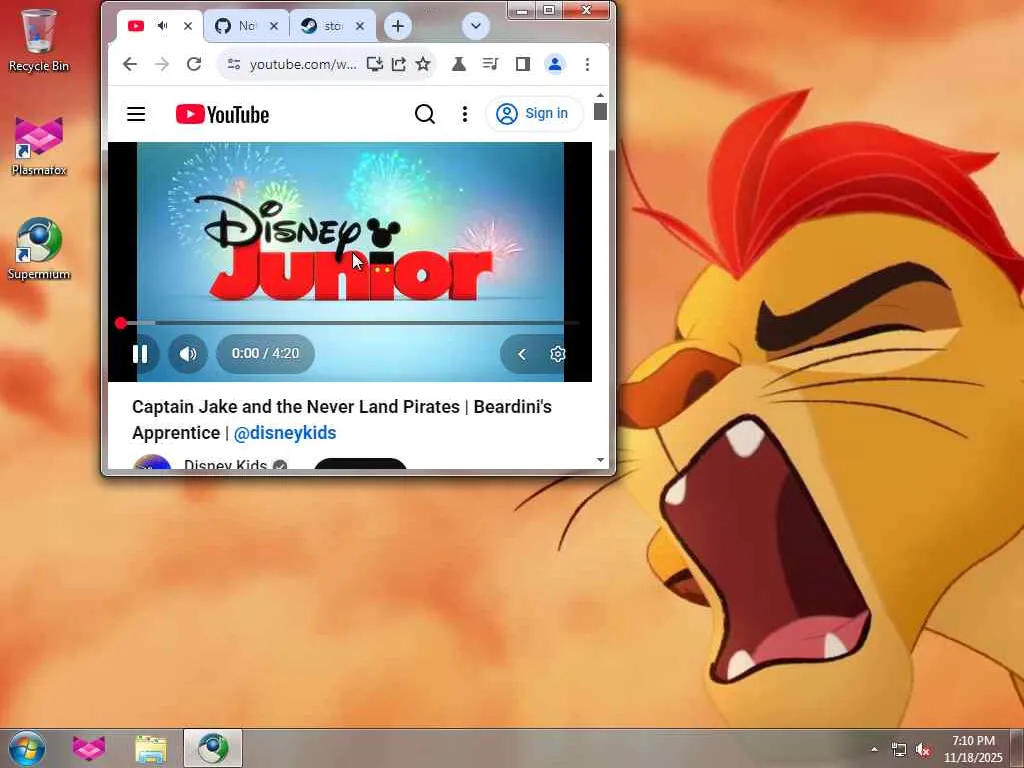
Task: Bookmark this page with the star
Action: tap(423, 64)
